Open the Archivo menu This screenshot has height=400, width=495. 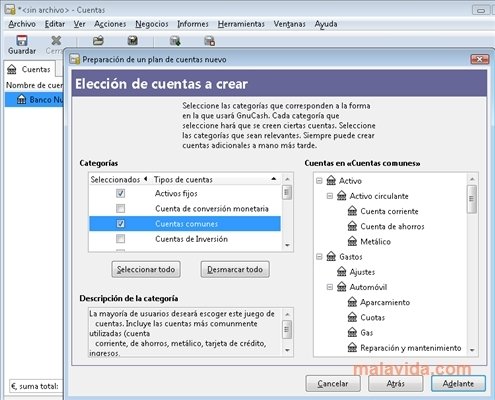pos(22,24)
